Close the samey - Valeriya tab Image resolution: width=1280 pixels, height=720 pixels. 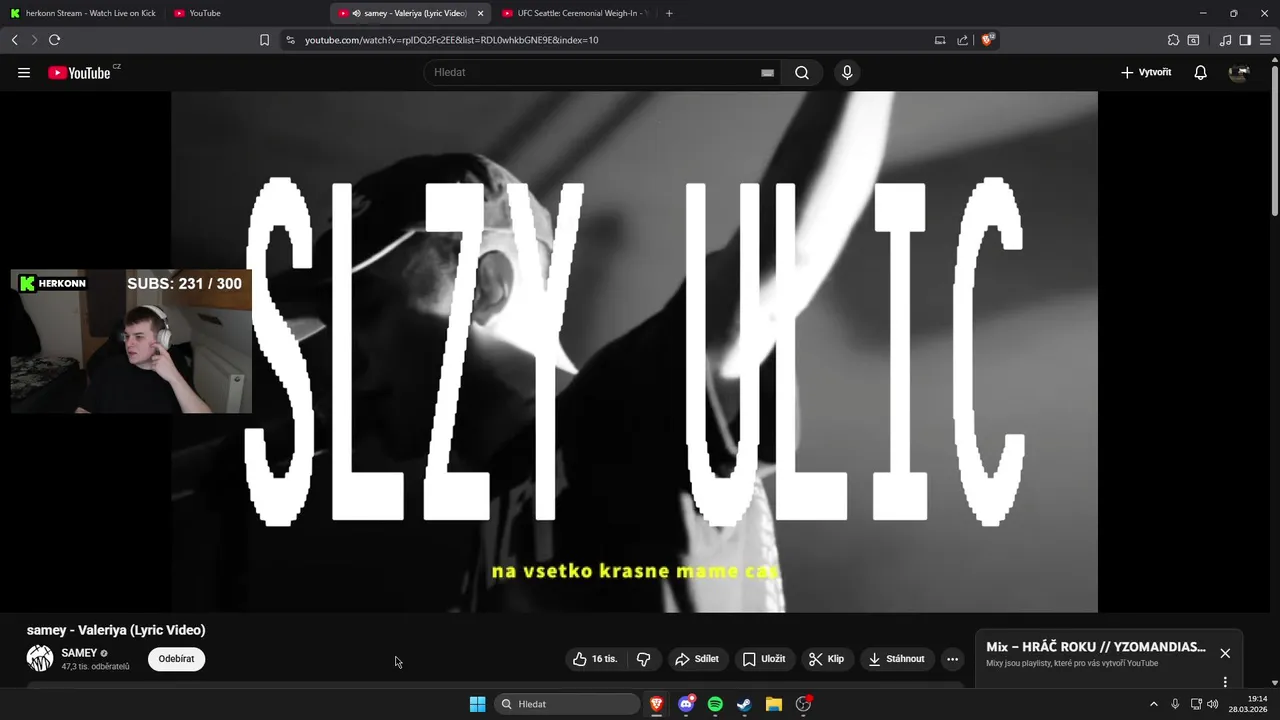point(480,13)
